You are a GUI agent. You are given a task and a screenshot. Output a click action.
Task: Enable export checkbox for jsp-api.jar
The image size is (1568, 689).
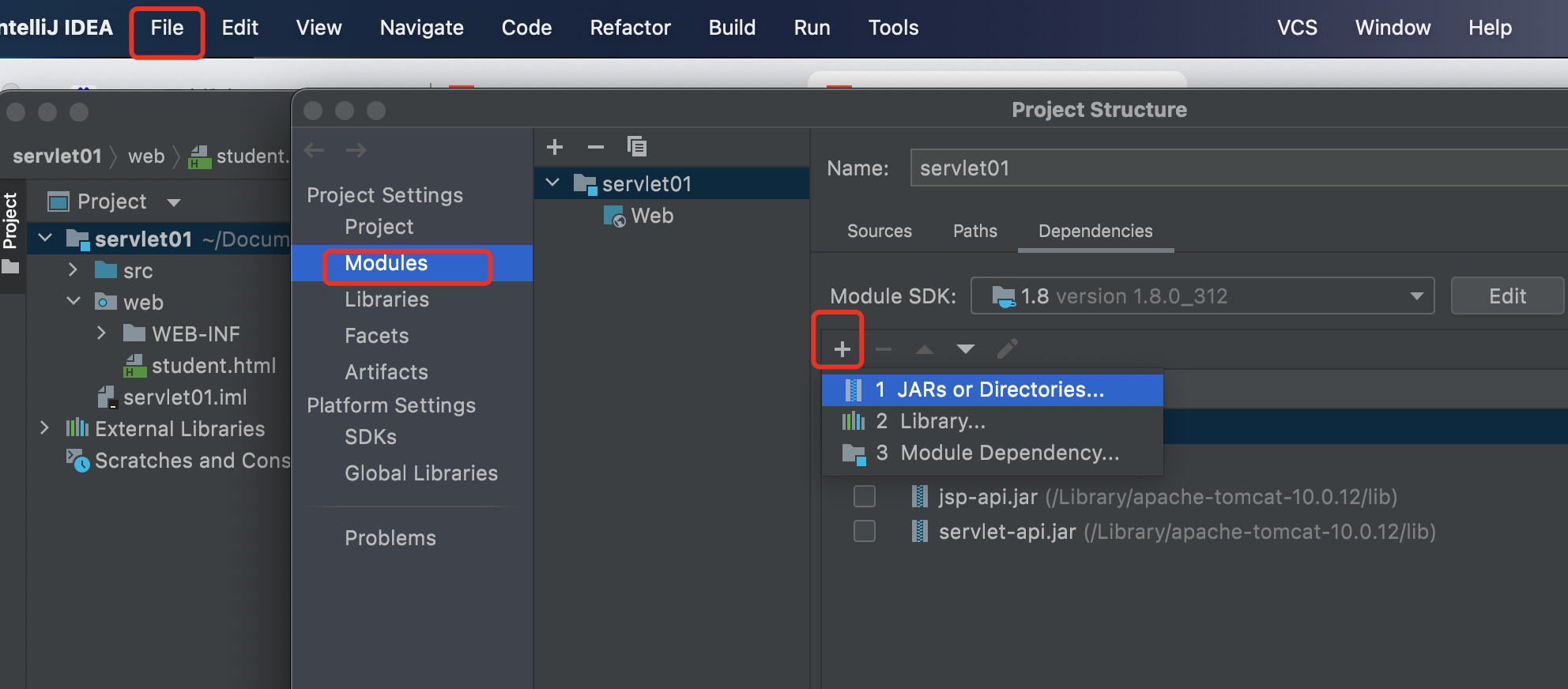click(x=865, y=496)
